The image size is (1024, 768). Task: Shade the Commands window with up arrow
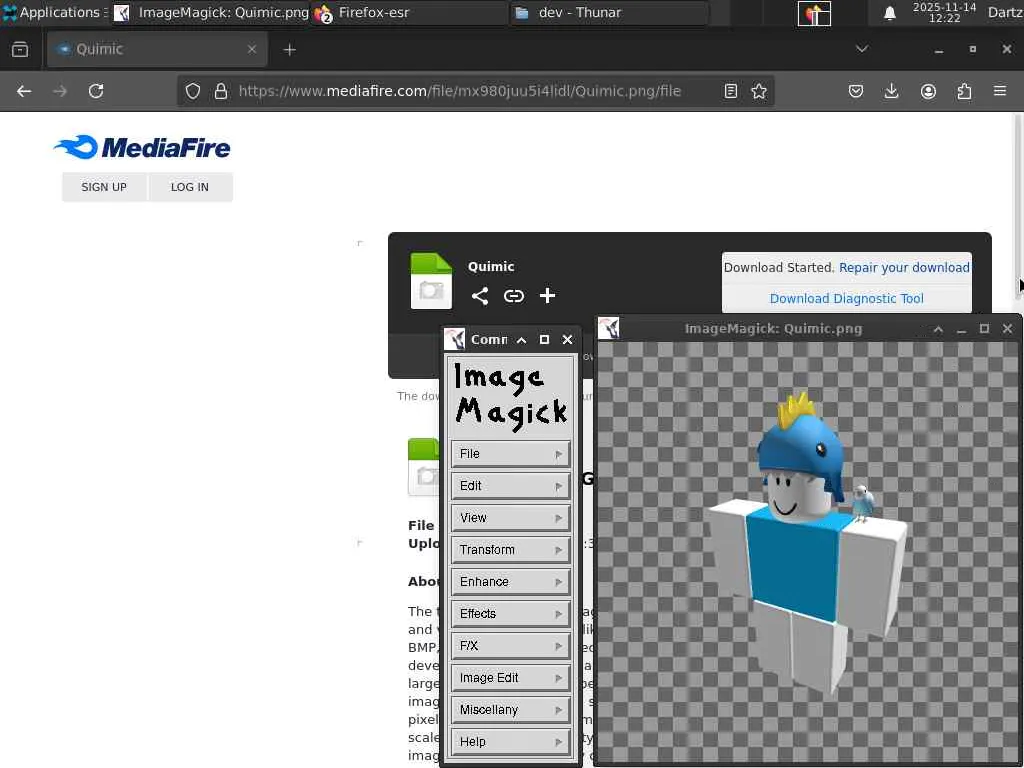coord(521,340)
